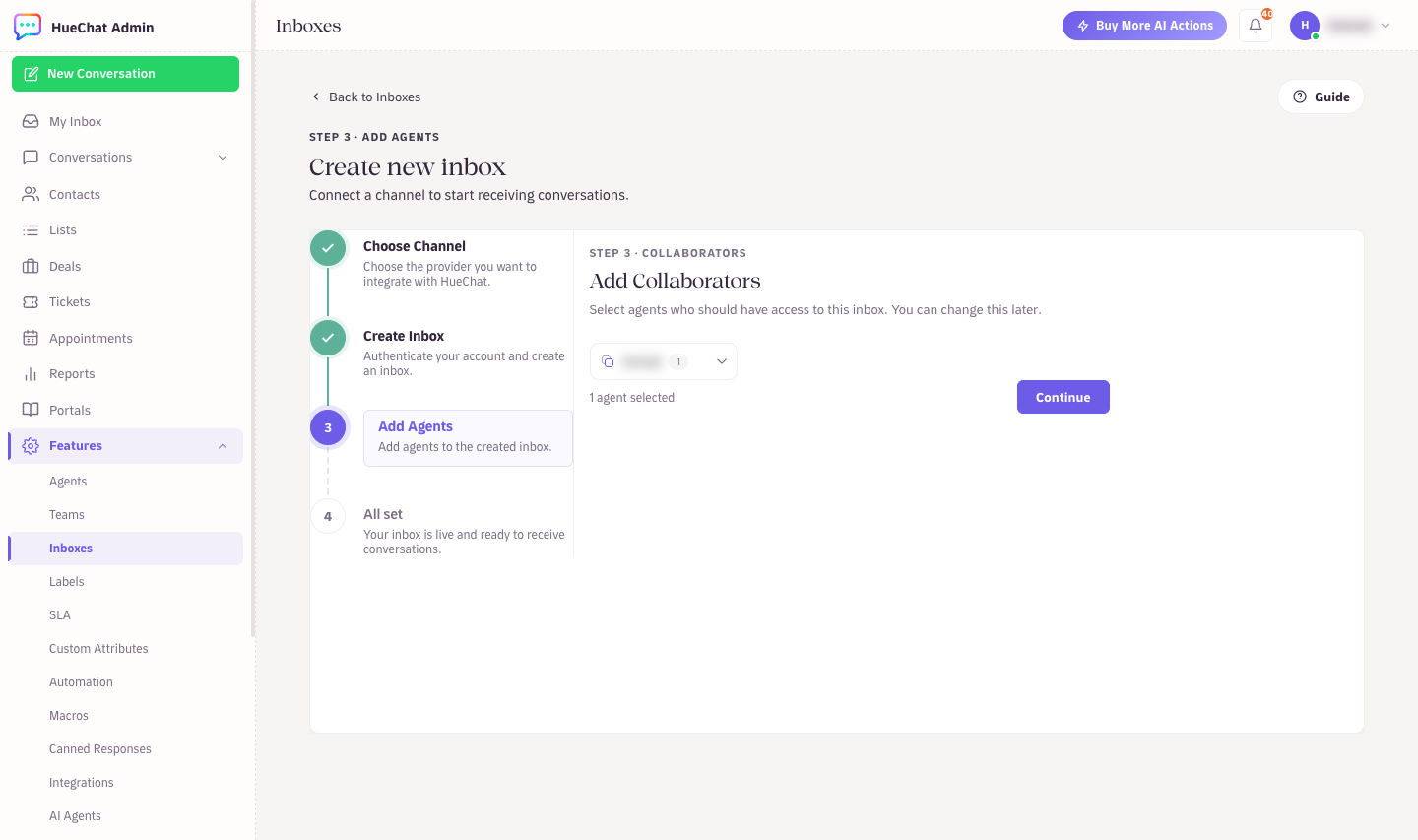
Task: Click the Conversations chat bubble icon
Action: pos(31,158)
